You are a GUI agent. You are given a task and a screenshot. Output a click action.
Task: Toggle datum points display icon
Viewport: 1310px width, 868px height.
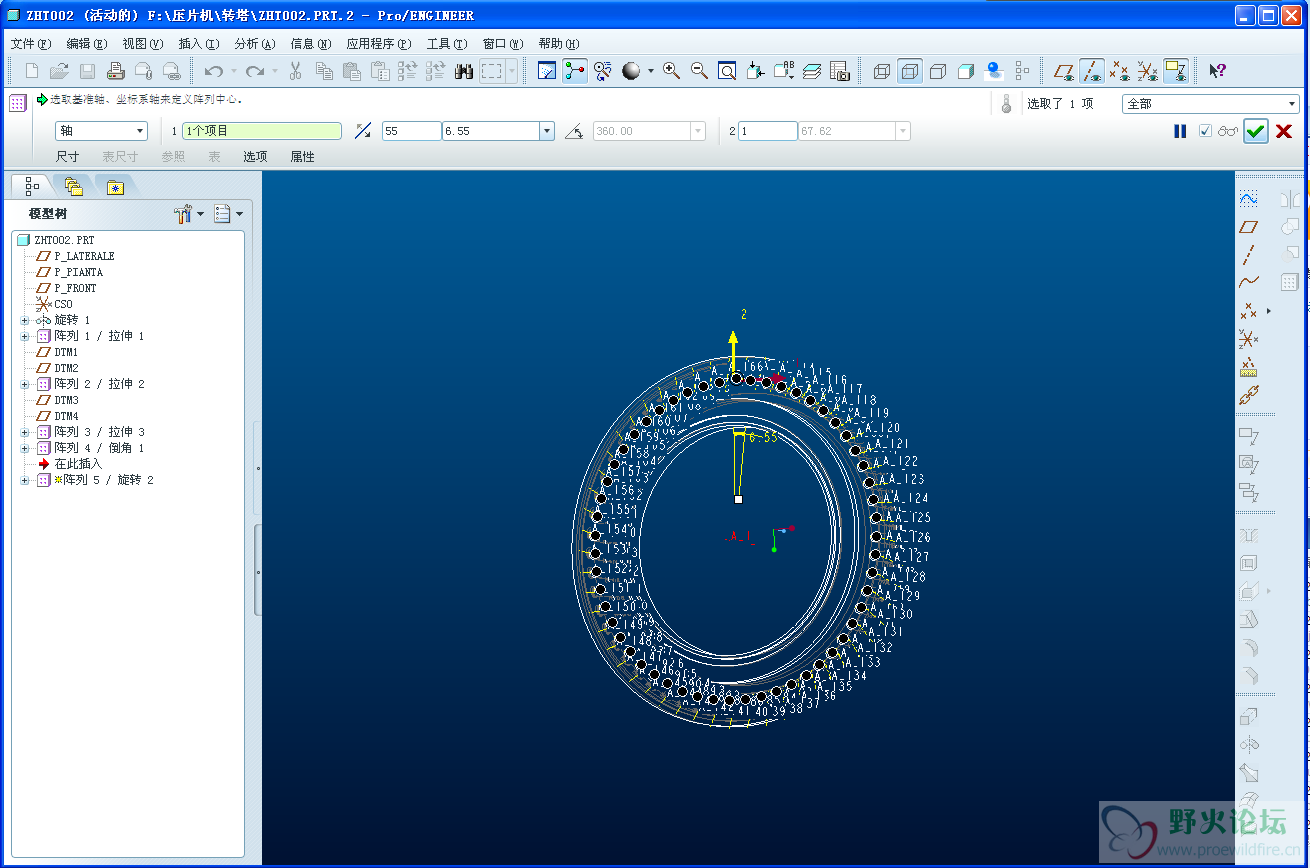point(1120,71)
